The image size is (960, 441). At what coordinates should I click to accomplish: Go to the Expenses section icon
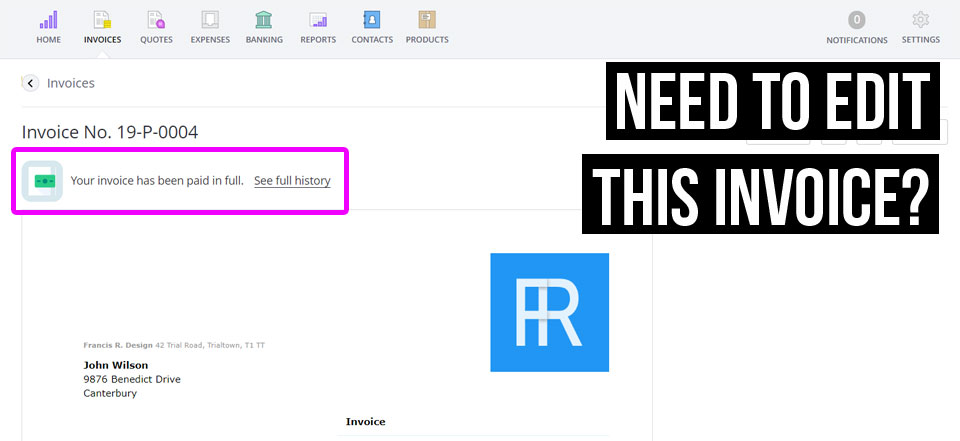(x=210, y=20)
